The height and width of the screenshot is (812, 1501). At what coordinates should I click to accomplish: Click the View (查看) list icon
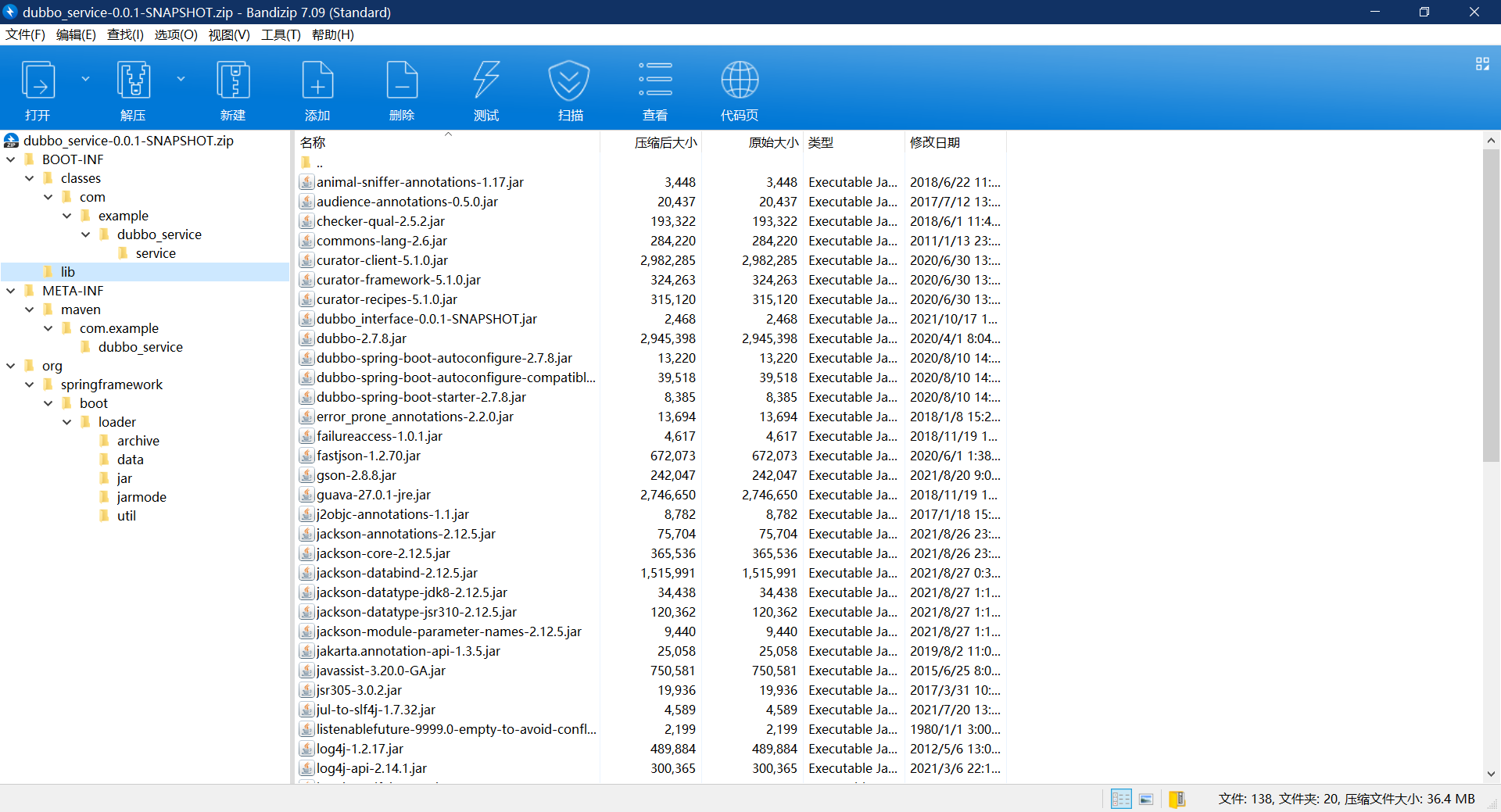(x=655, y=80)
